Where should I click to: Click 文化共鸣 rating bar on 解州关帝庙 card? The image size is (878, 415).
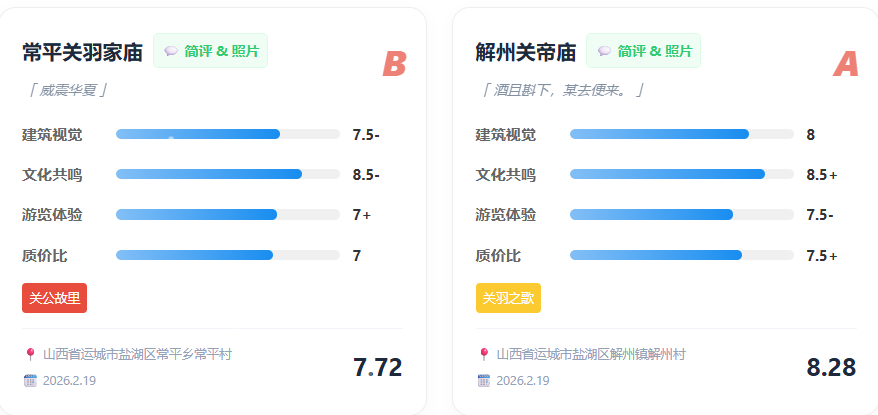pos(680,174)
